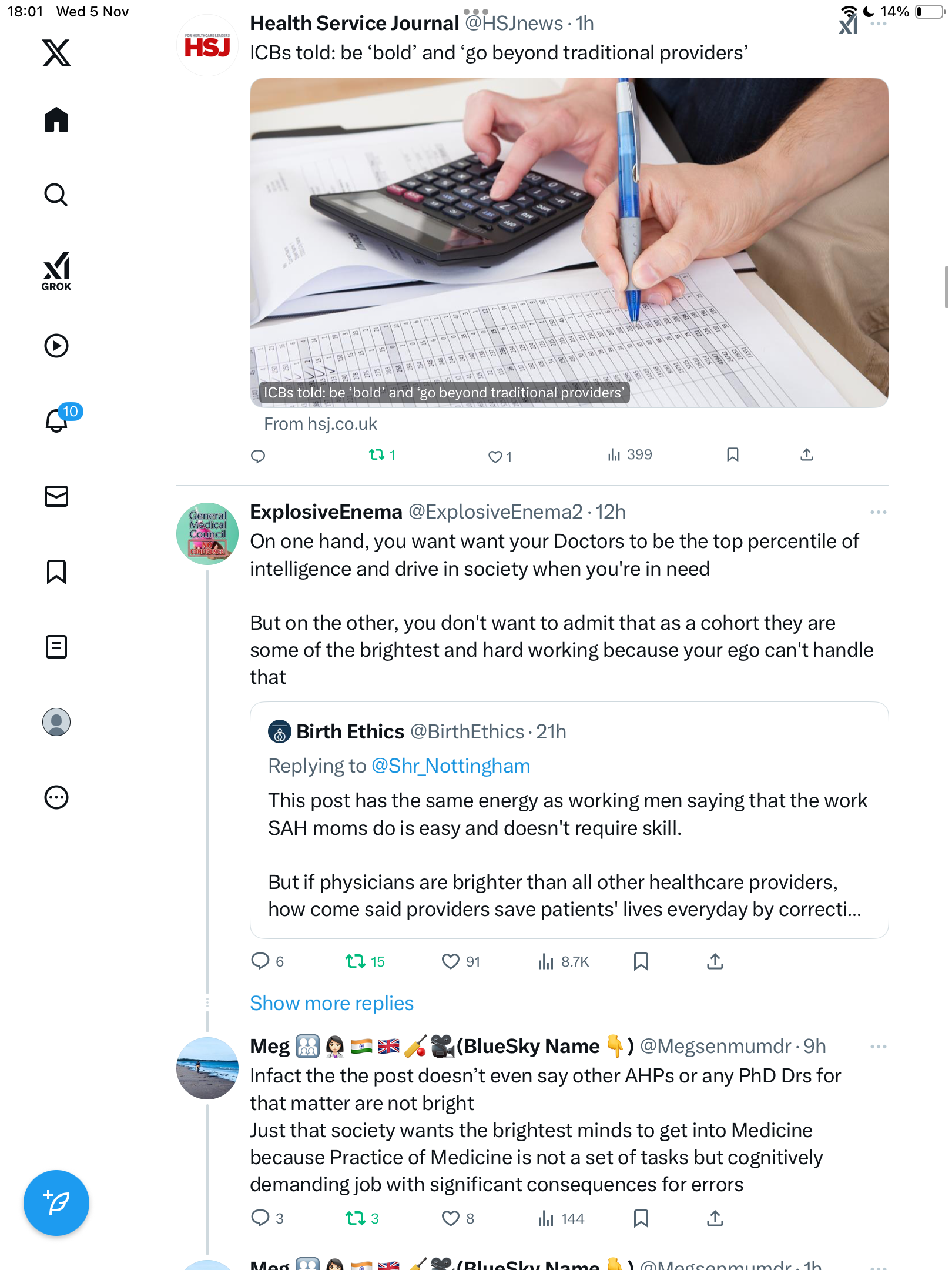Expand Show more replies

coord(331,1003)
